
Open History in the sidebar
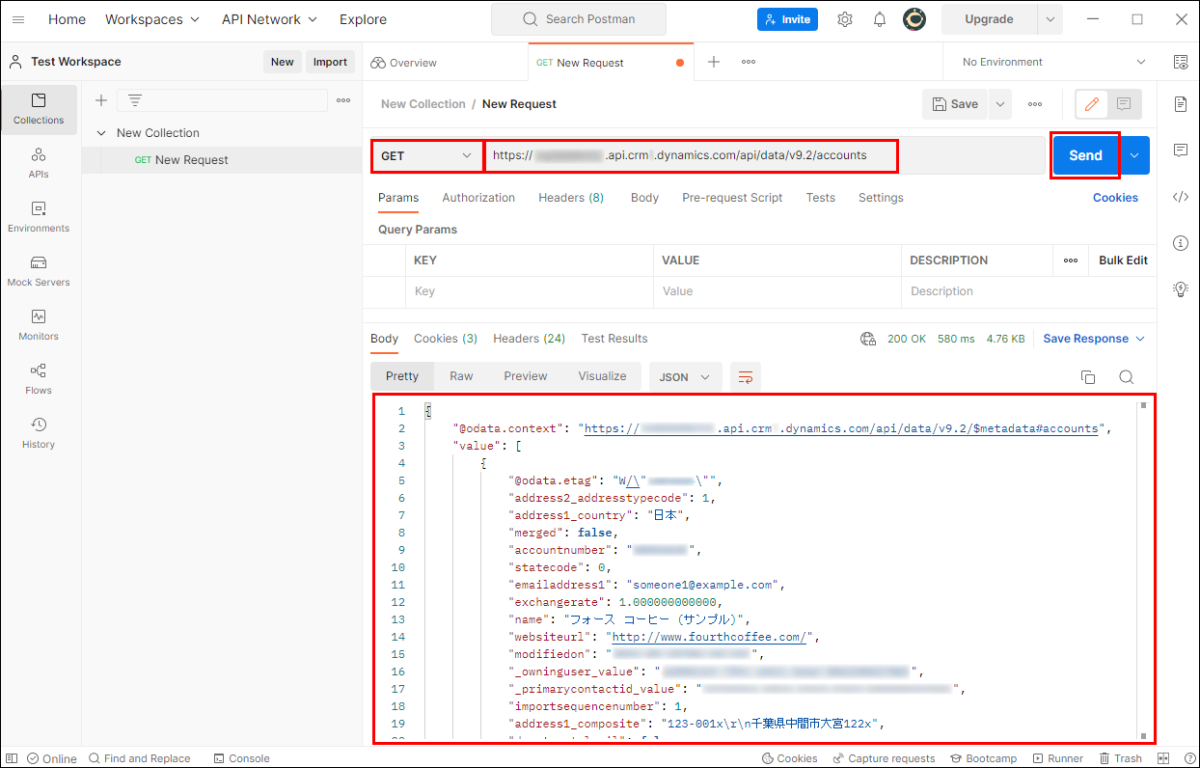pos(39,433)
